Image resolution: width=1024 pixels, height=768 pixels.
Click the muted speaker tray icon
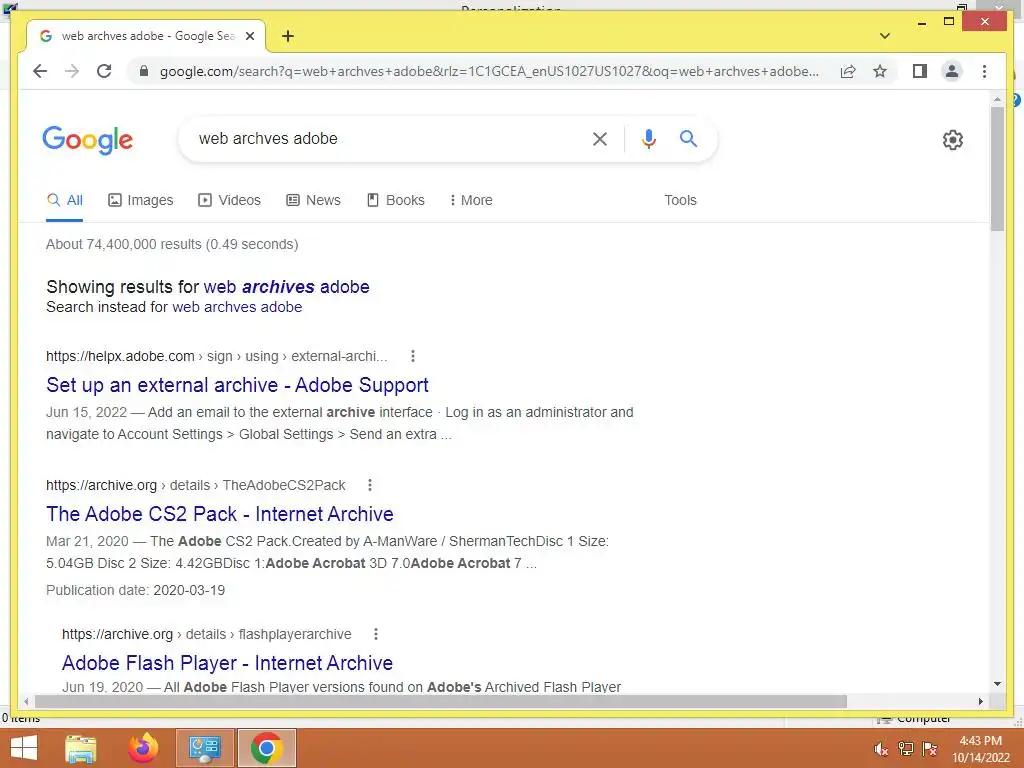881,749
